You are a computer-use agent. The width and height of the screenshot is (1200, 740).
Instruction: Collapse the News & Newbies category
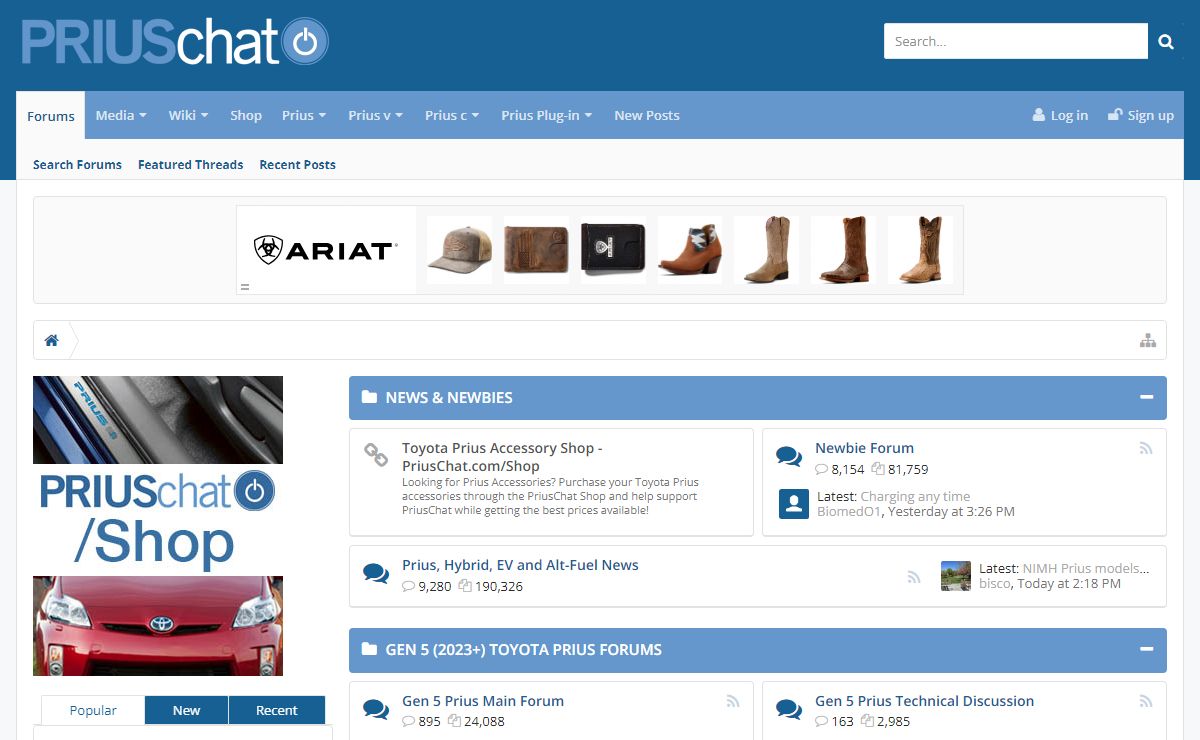click(1146, 397)
